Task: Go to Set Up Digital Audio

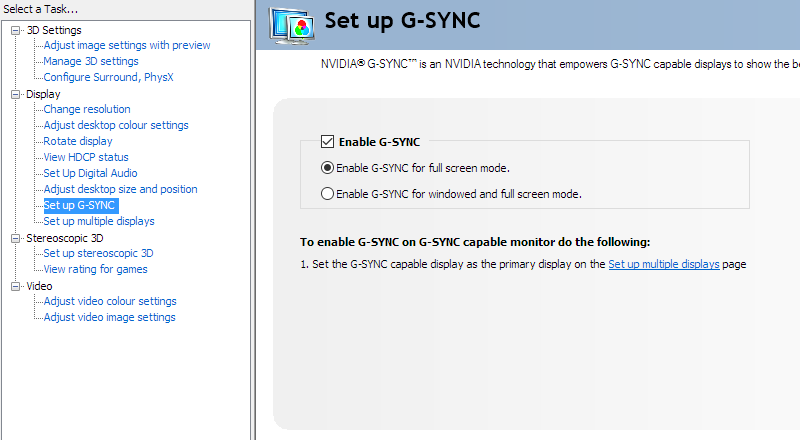Action: coord(90,173)
